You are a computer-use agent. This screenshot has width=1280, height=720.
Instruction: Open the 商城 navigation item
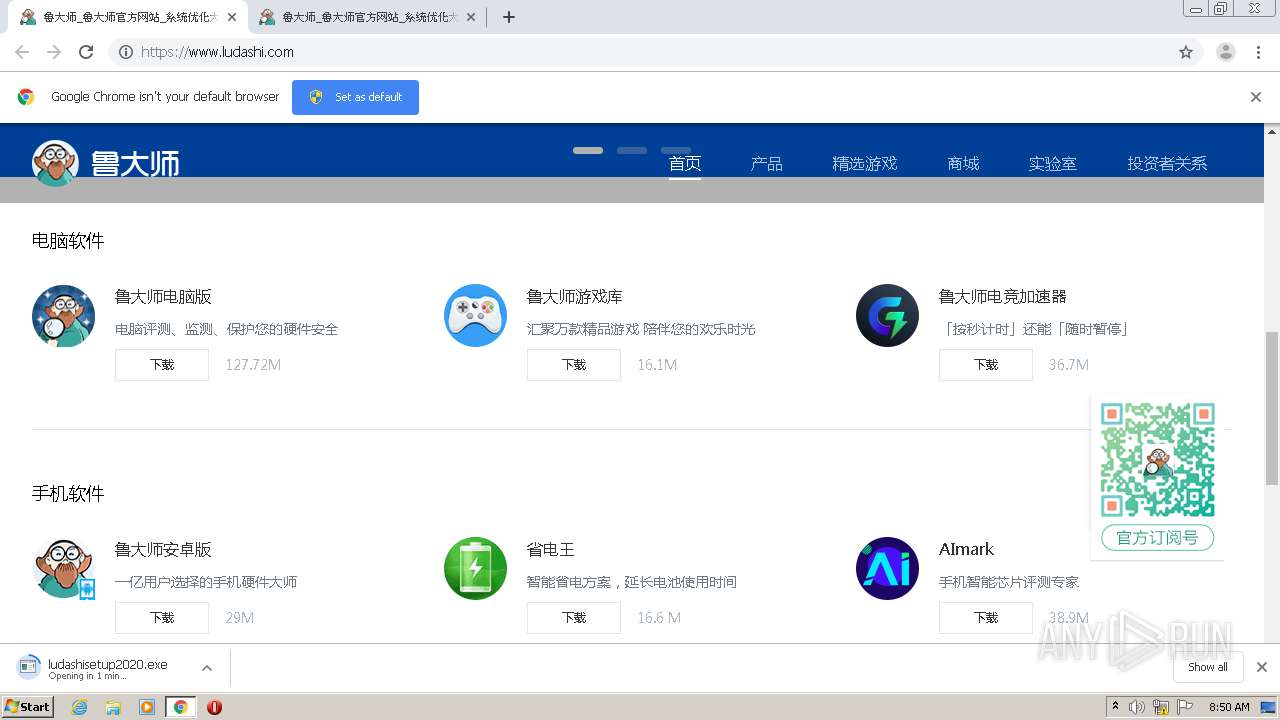click(964, 164)
